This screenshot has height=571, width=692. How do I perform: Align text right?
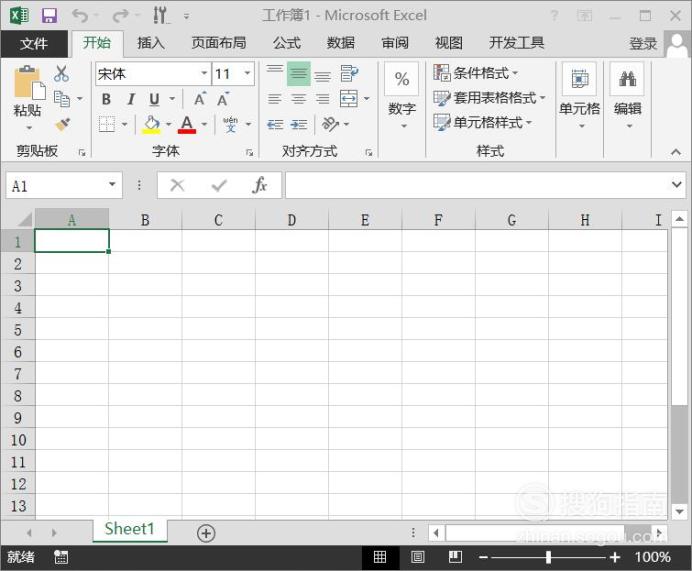(x=323, y=99)
